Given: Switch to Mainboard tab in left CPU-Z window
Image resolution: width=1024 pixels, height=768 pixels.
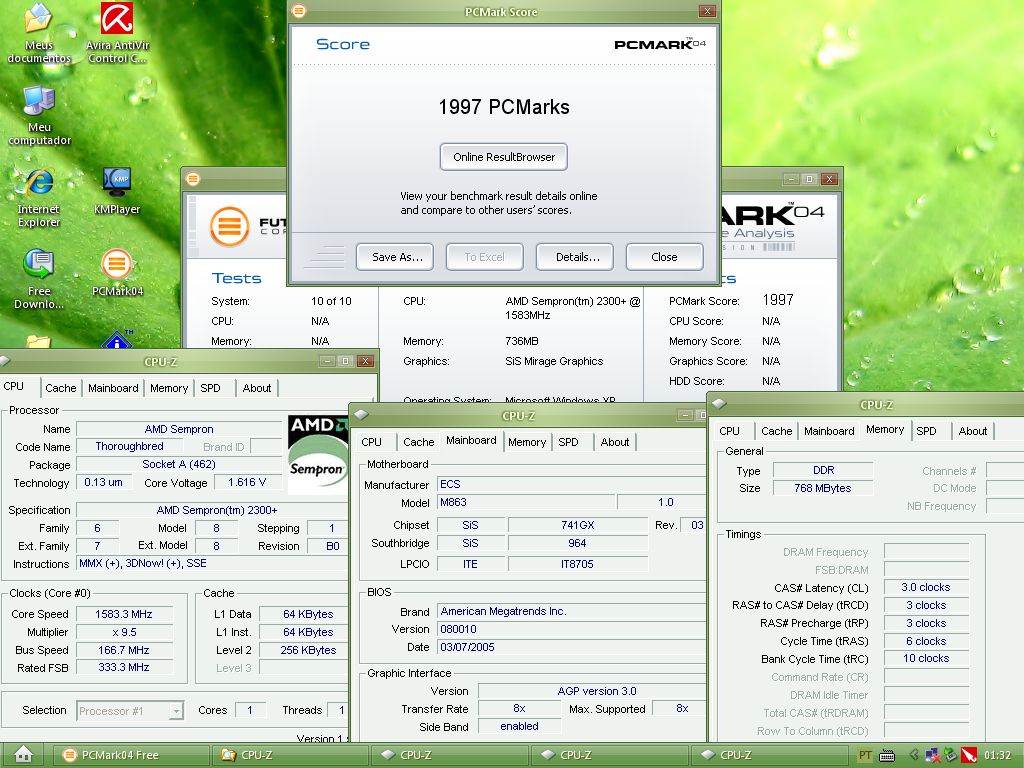Looking at the screenshot, I should (113, 388).
